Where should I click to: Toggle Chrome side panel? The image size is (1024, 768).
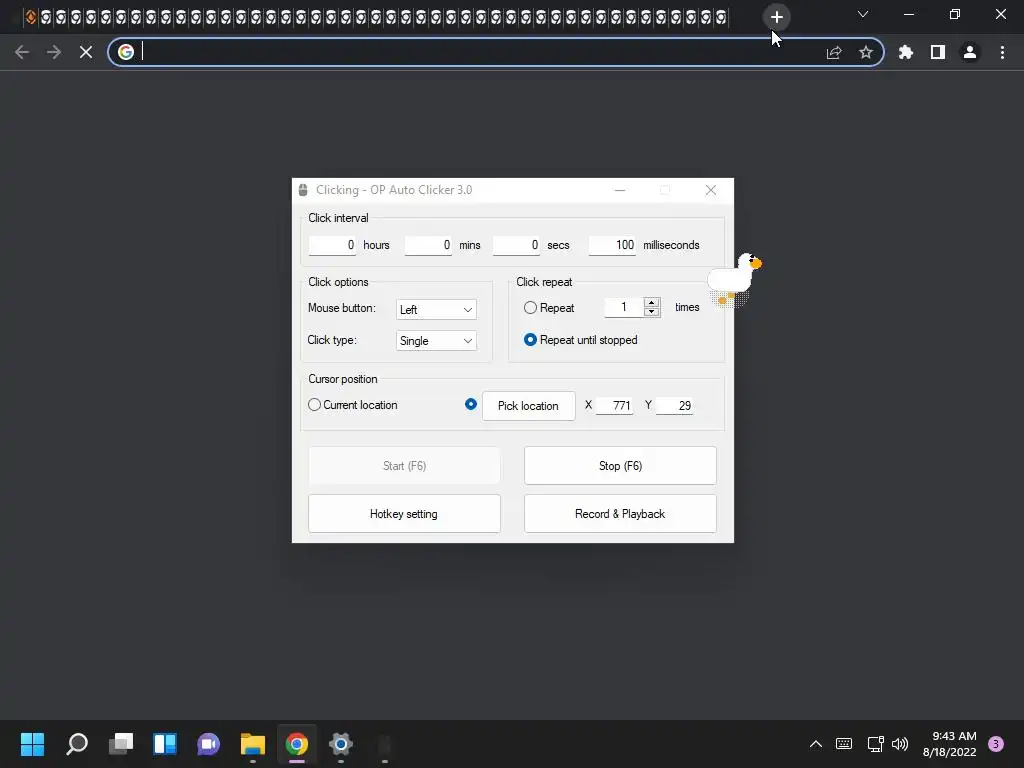point(938,52)
